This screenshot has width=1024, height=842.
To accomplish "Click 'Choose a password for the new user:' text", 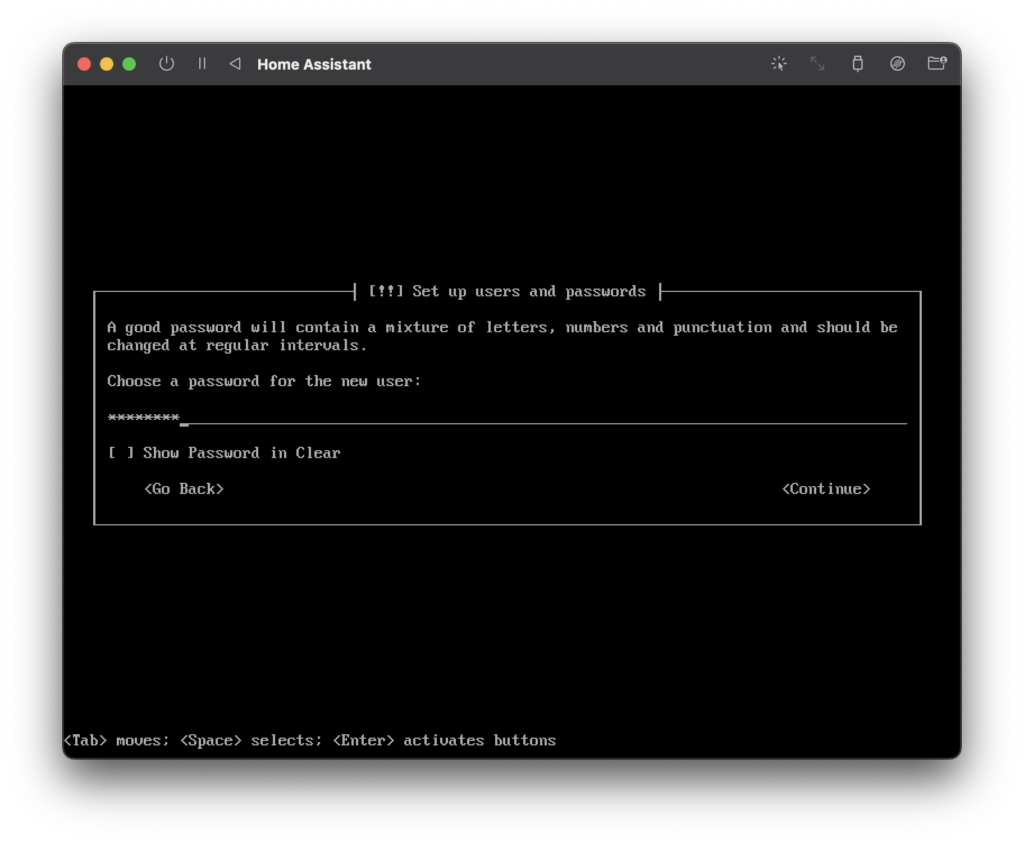I will click(x=264, y=381).
